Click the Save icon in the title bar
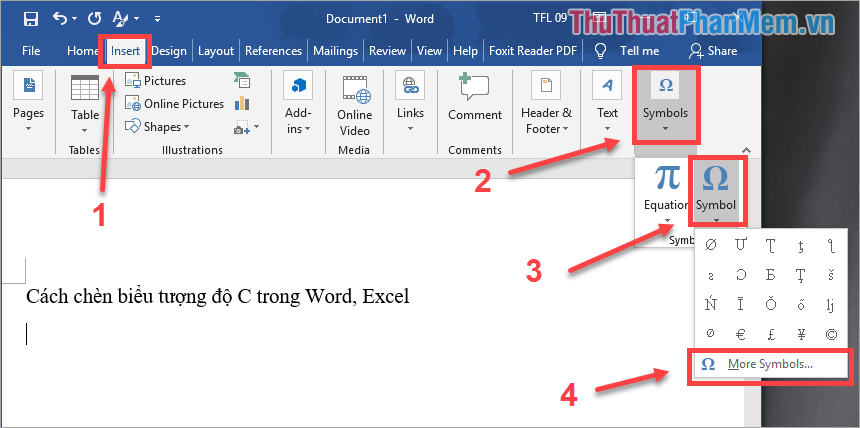860x428 pixels. (31, 19)
